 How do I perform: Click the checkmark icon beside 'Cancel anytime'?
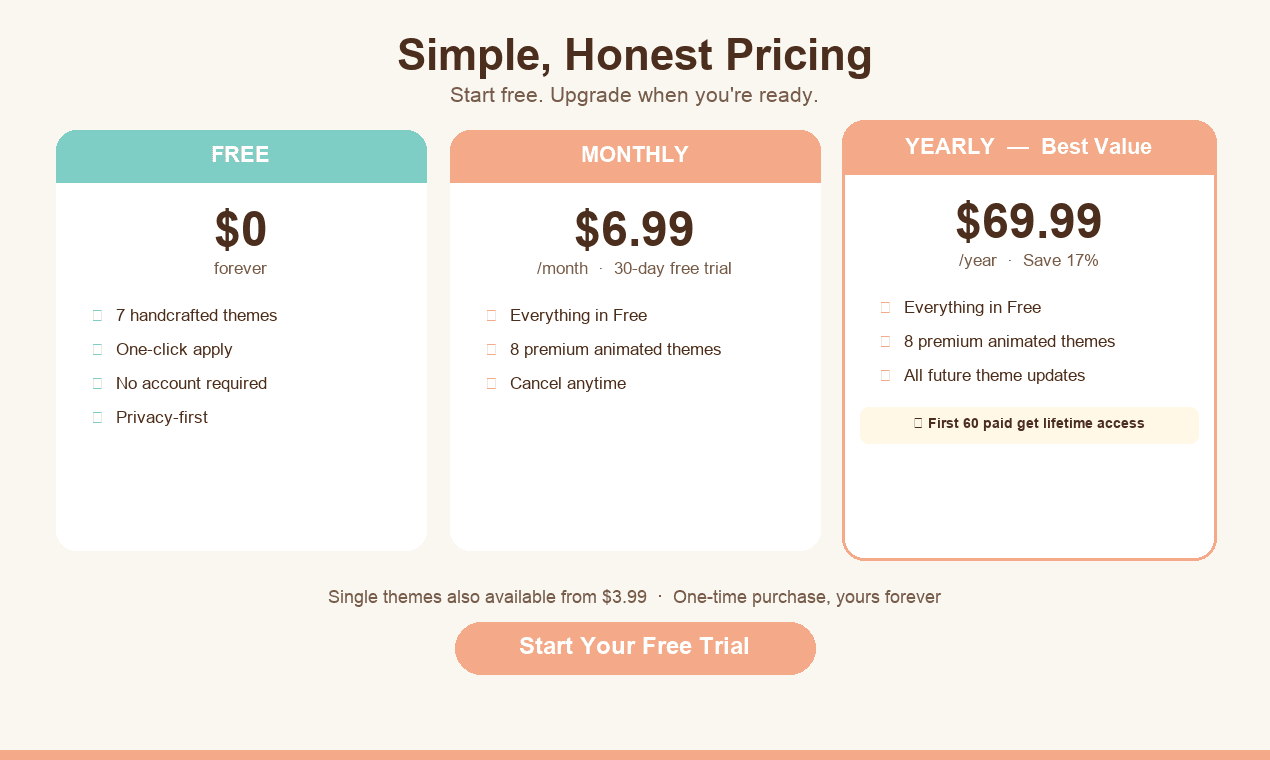(x=491, y=383)
